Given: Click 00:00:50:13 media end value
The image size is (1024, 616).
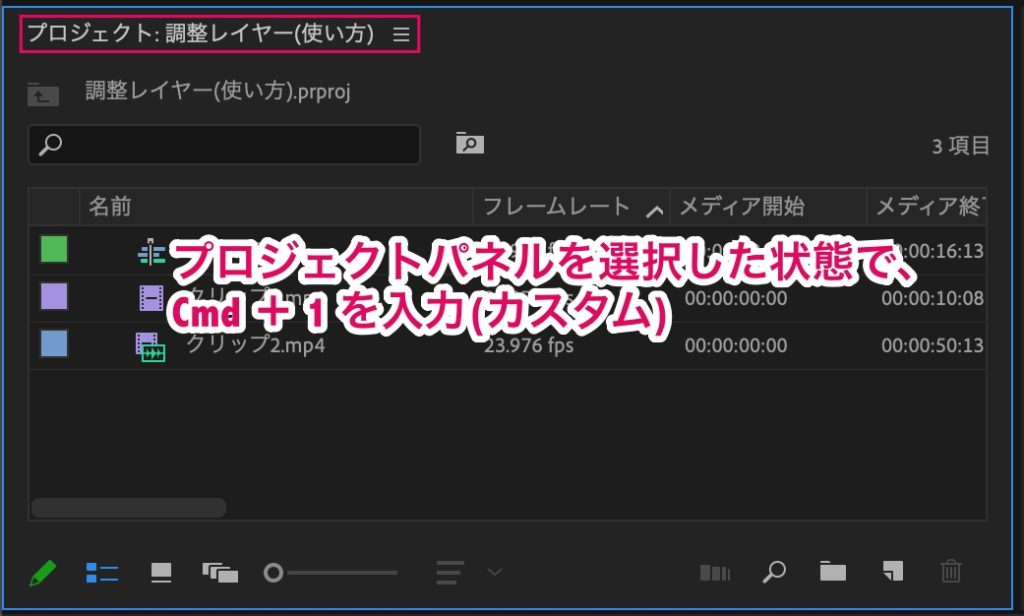Looking at the screenshot, I should pyautogui.click(x=933, y=346).
